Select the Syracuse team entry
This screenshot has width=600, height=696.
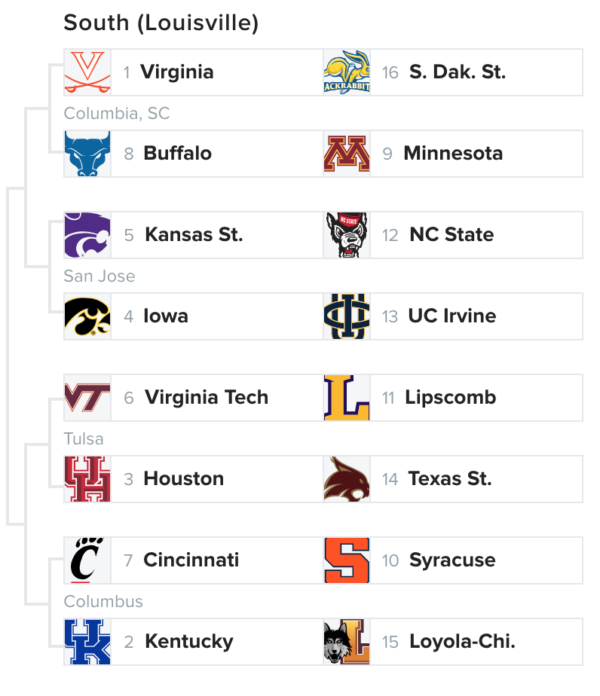coord(452,560)
